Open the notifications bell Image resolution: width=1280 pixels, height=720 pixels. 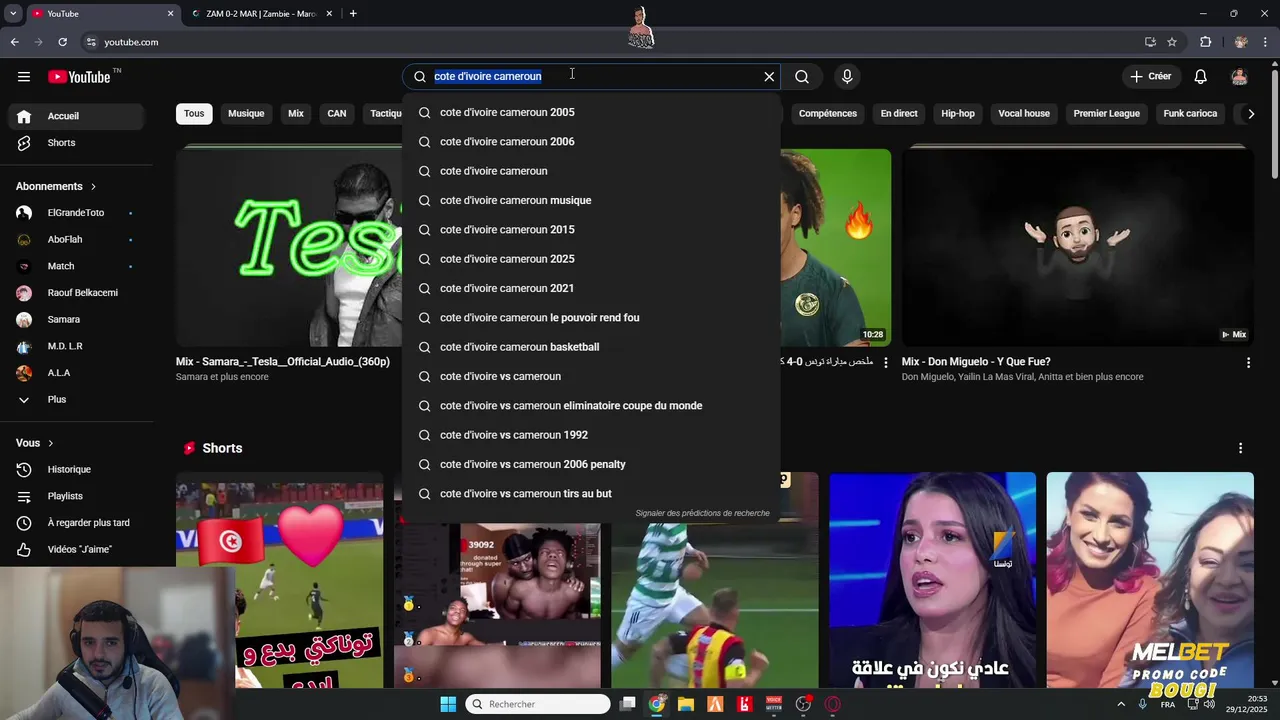click(x=1201, y=77)
